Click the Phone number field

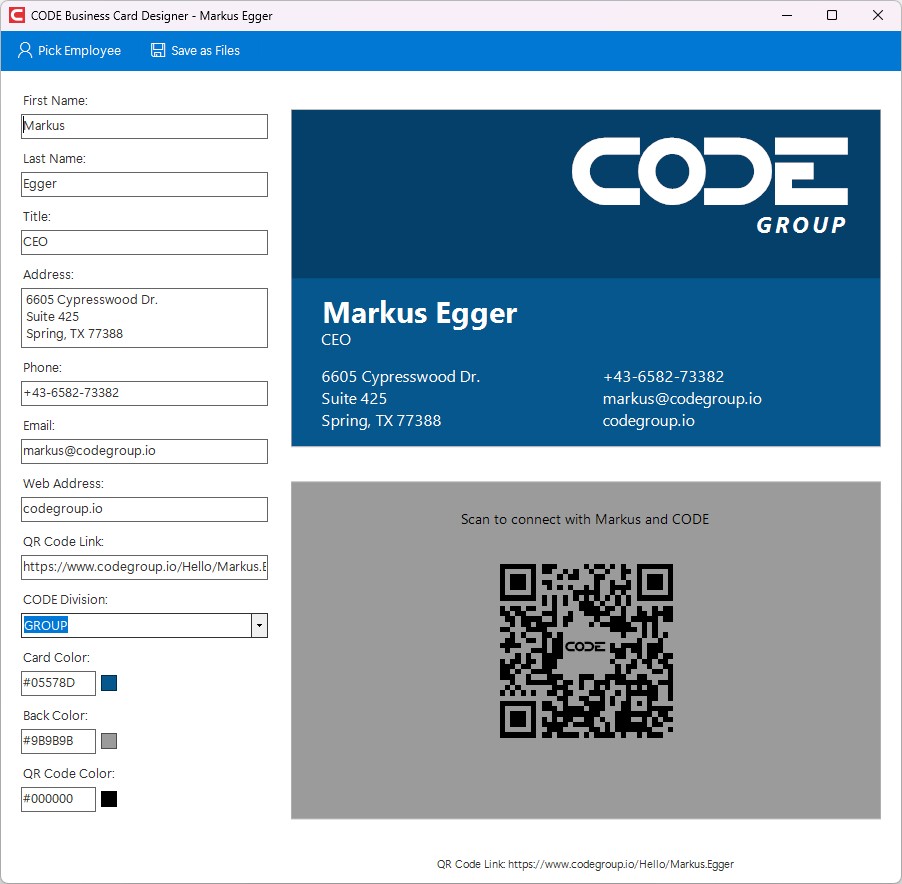point(144,393)
